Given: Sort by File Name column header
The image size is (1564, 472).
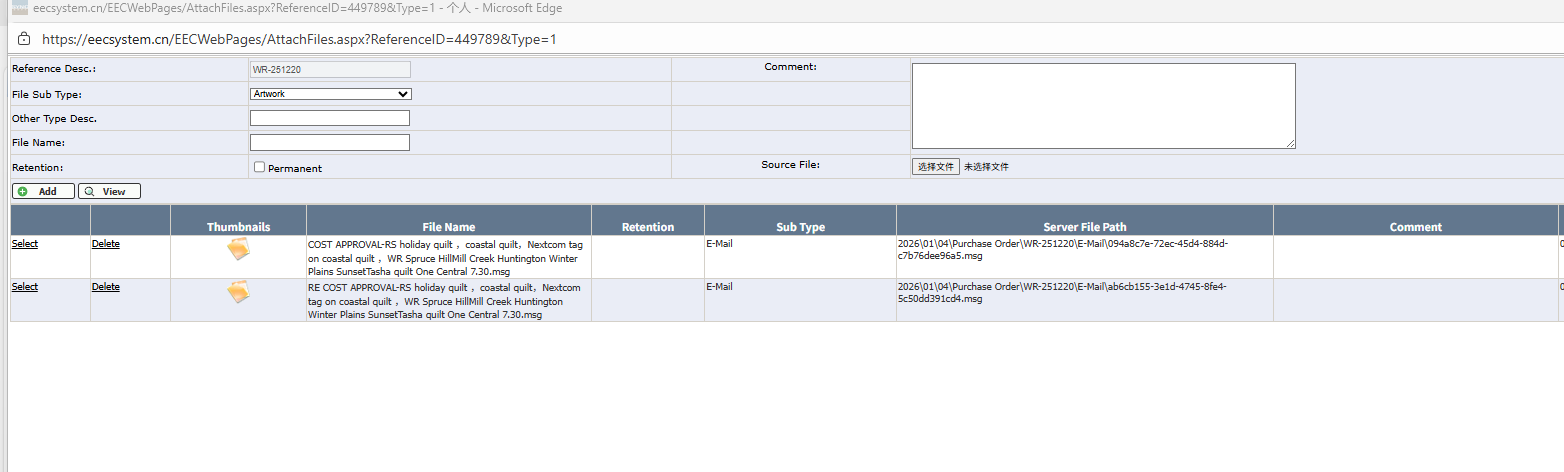Looking at the screenshot, I should click(449, 227).
